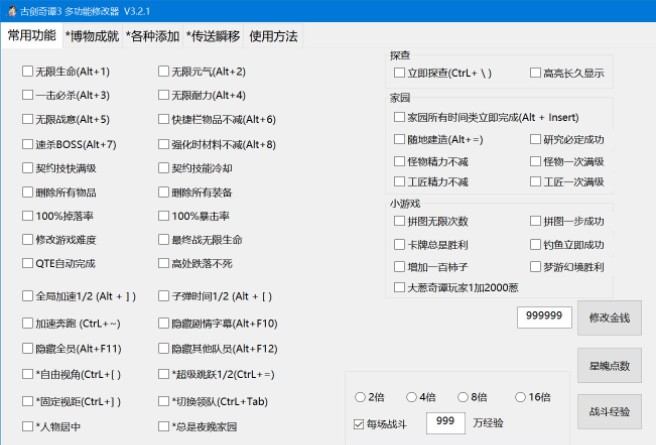Select the 2倍 radio button
656x445 pixels.
360,397
